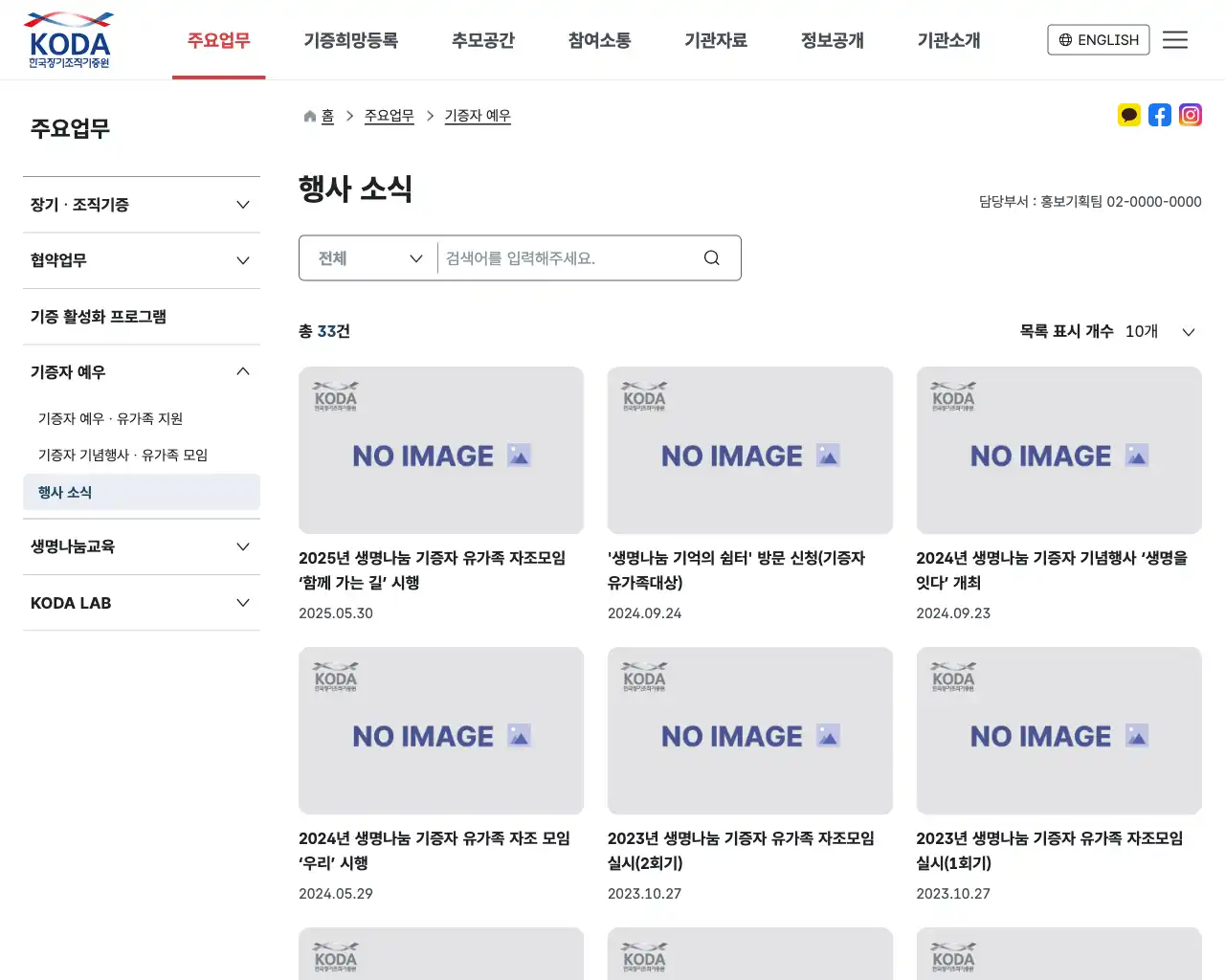Open the hamburger menu

(x=1175, y=39)
